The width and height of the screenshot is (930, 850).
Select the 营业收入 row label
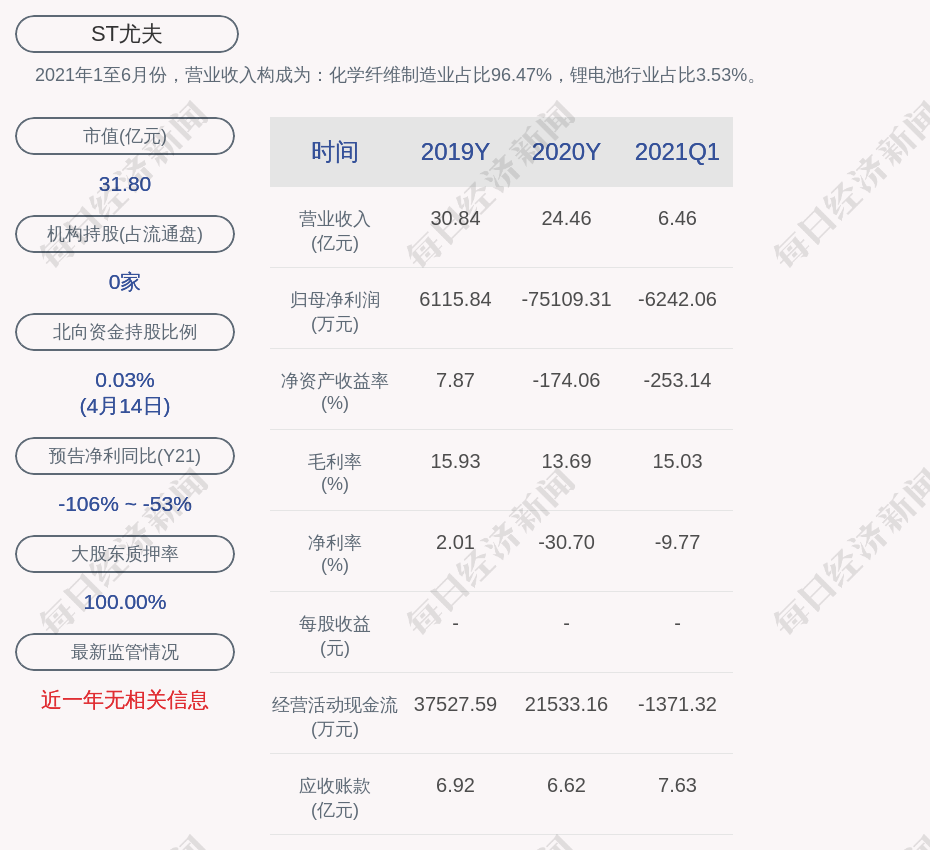click(x=335, y=230)
